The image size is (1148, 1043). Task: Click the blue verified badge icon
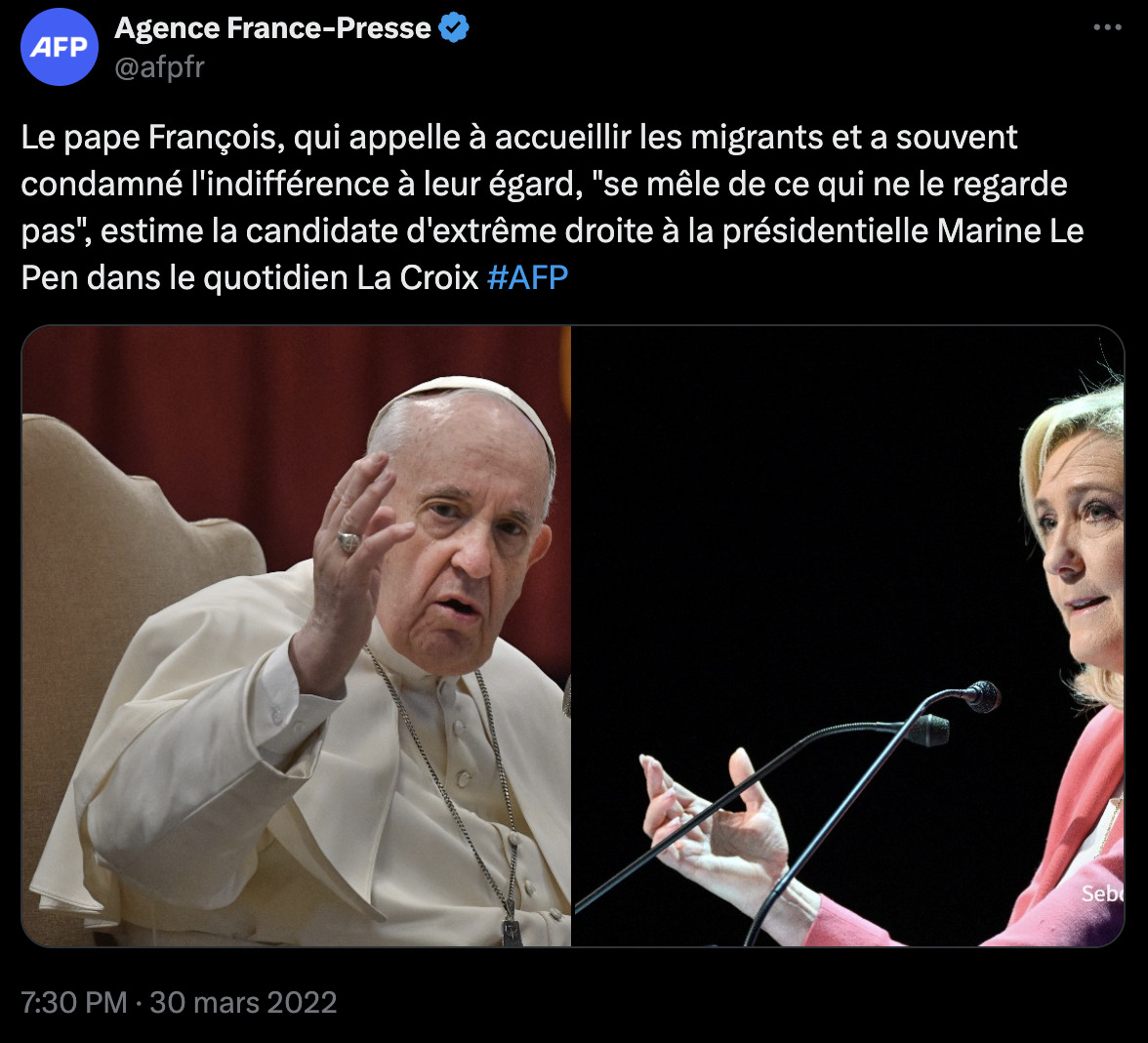(453, 28)
